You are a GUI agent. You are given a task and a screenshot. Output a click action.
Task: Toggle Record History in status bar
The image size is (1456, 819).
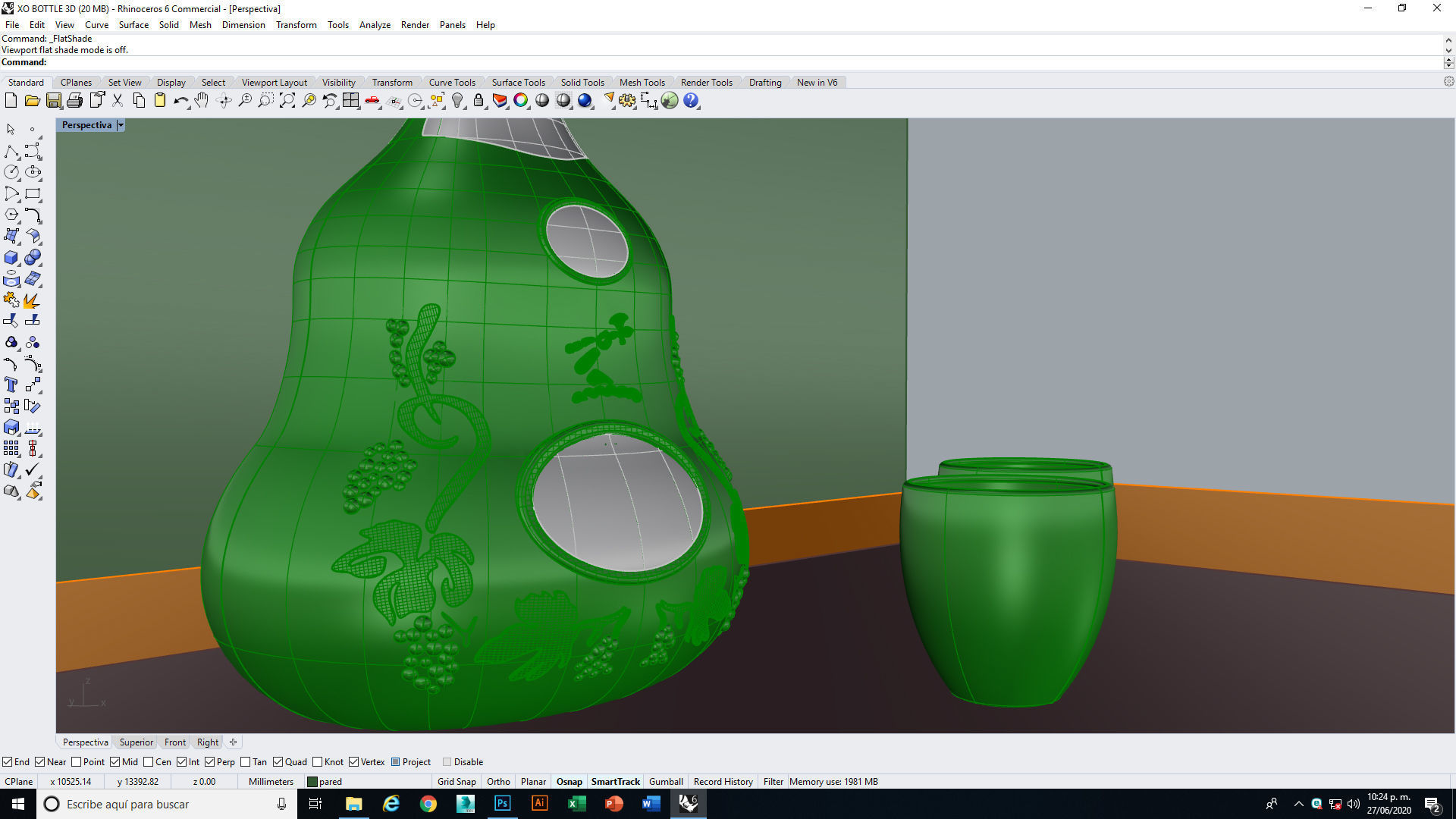coord(723,782)
